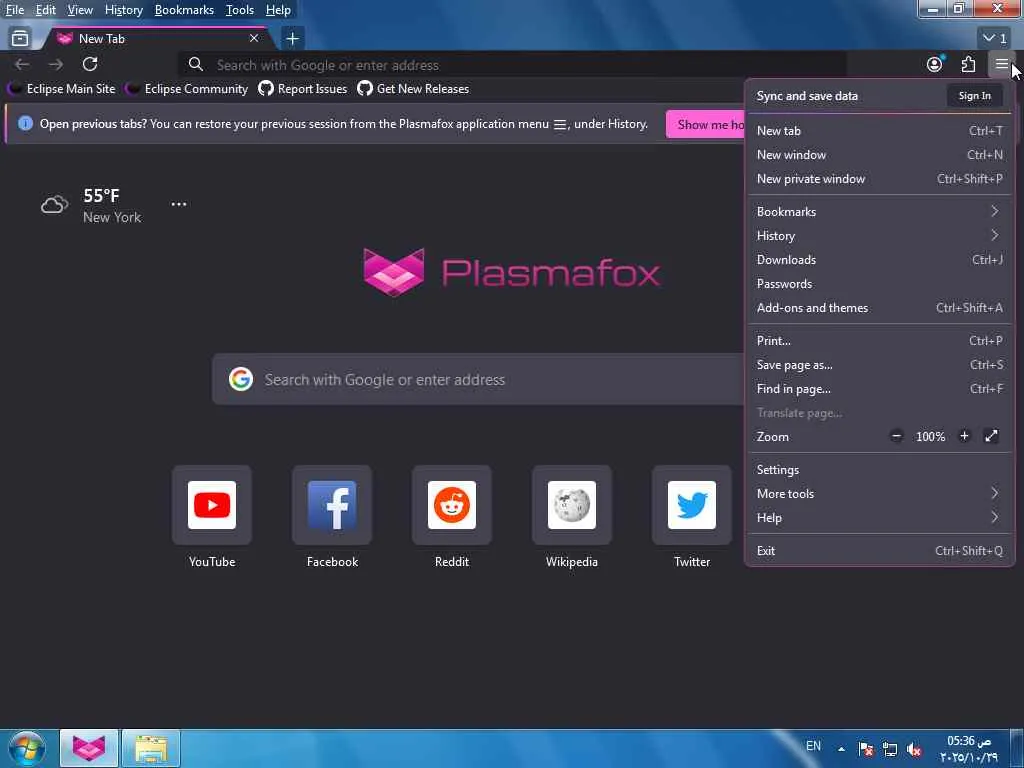Image resolution: width=1024 pixels, height=768 pixels.
Task: Open Downloads from the app menu
Action: (879, 260)
